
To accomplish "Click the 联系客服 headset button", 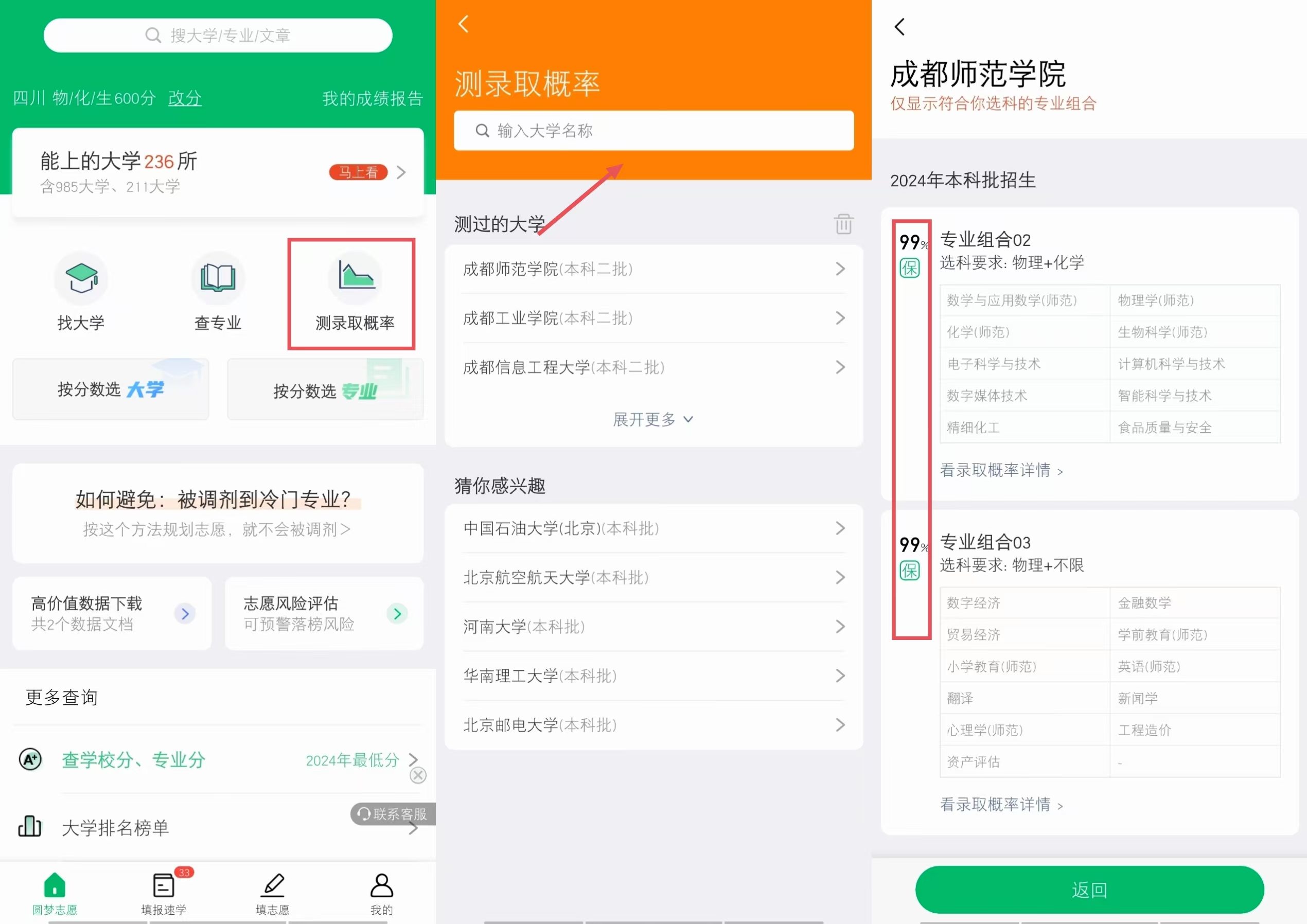I will coord(393,813).
